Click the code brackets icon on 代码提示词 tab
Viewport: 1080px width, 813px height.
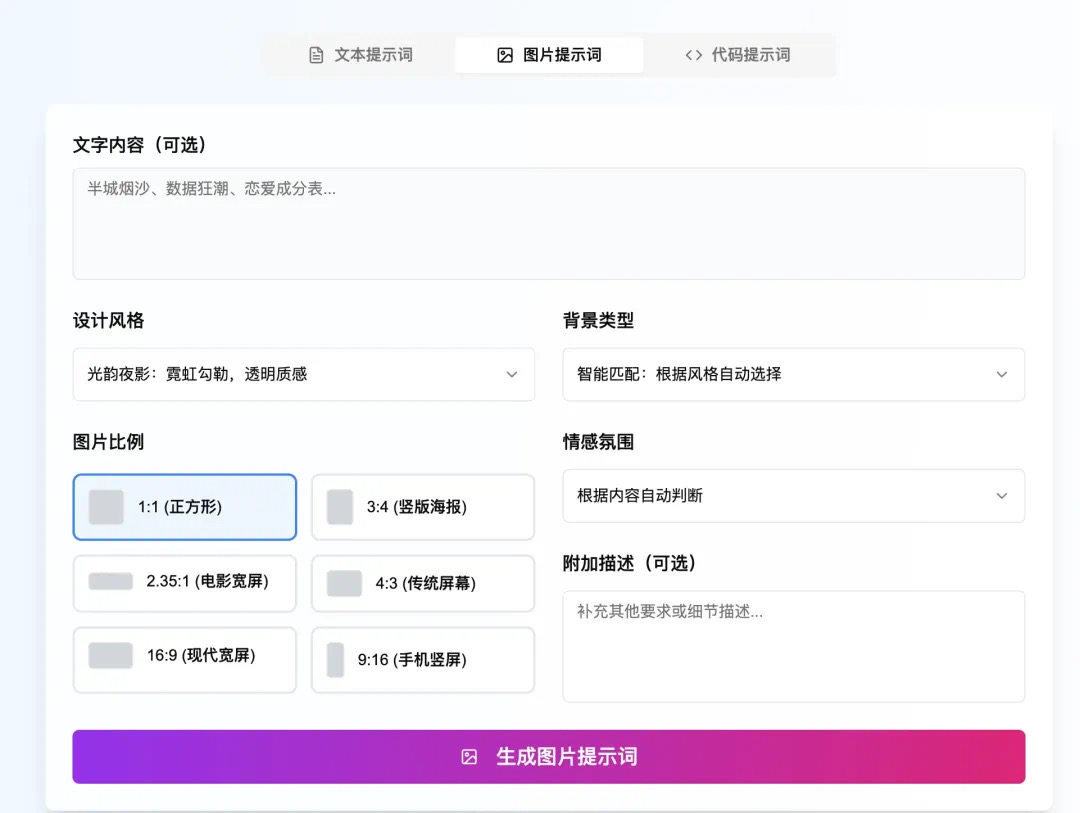click(x=693, y=55)
